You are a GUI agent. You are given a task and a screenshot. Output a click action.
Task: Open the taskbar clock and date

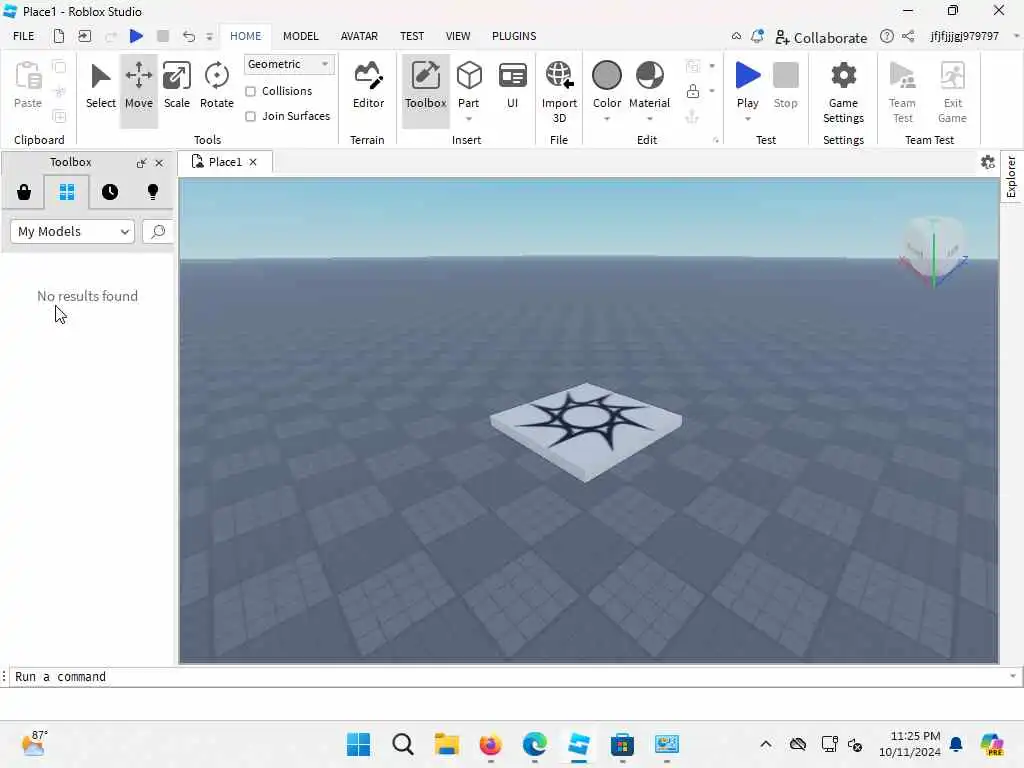pyautogui.click(x=910, y=744)
